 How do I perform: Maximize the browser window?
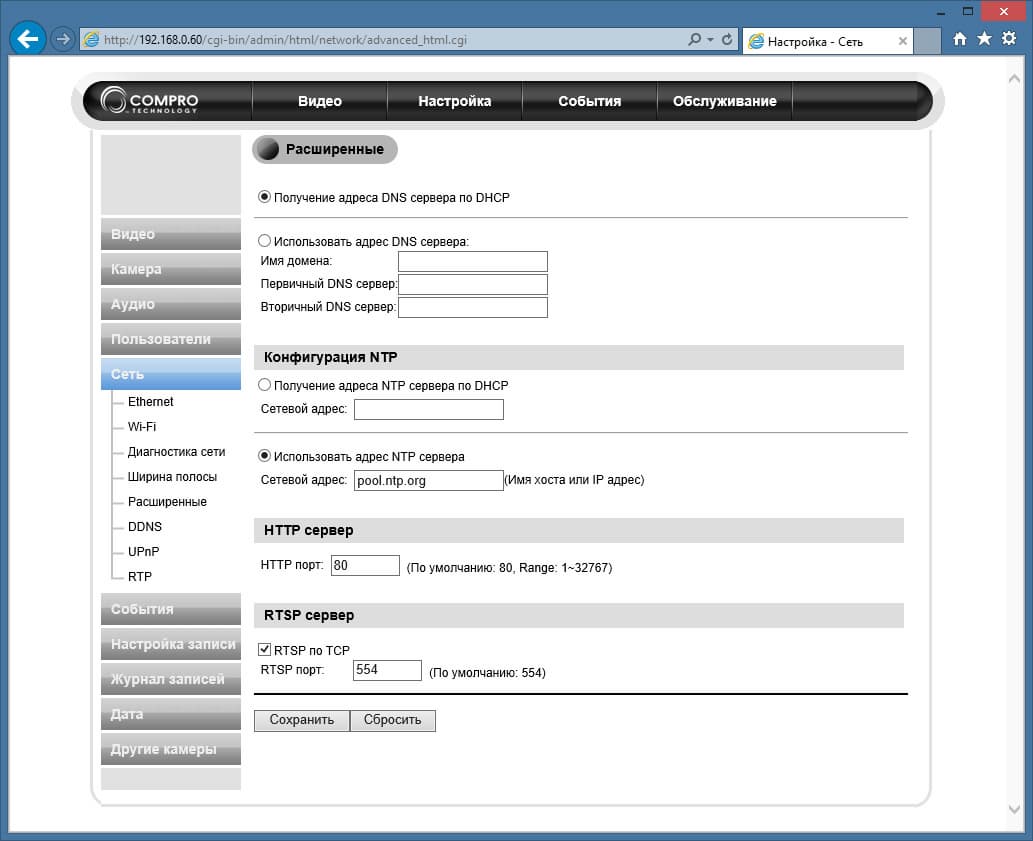pyautogui.click(x=968, y=11)
